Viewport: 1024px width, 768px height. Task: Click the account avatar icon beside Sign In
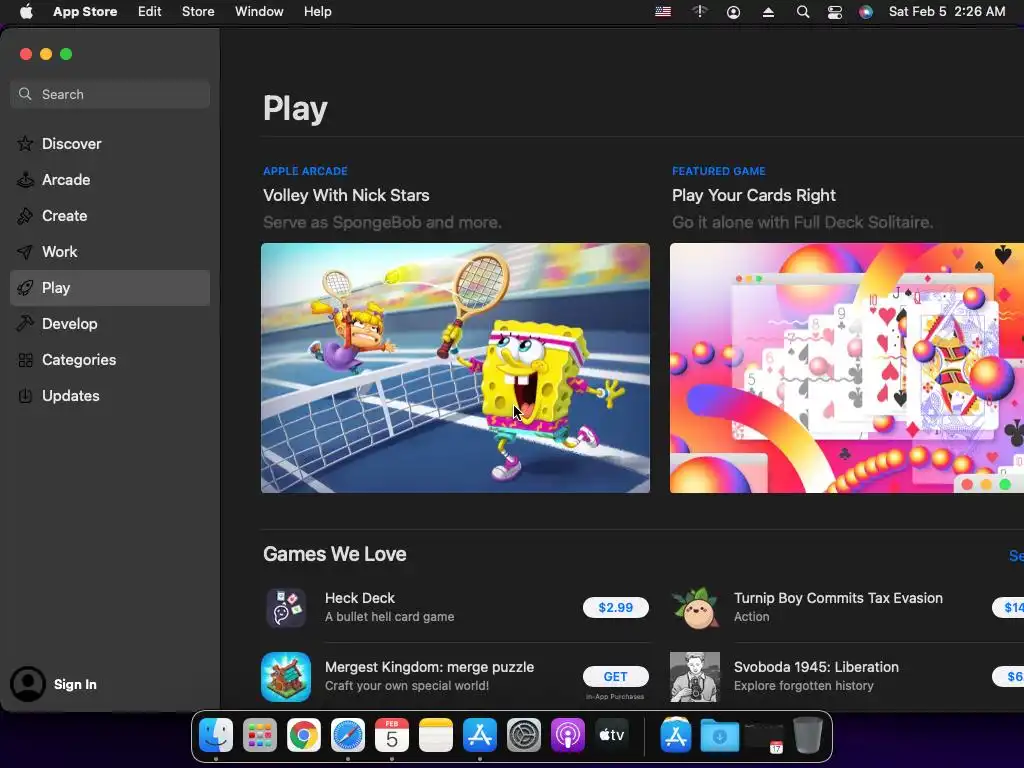[x=27, y=684]
